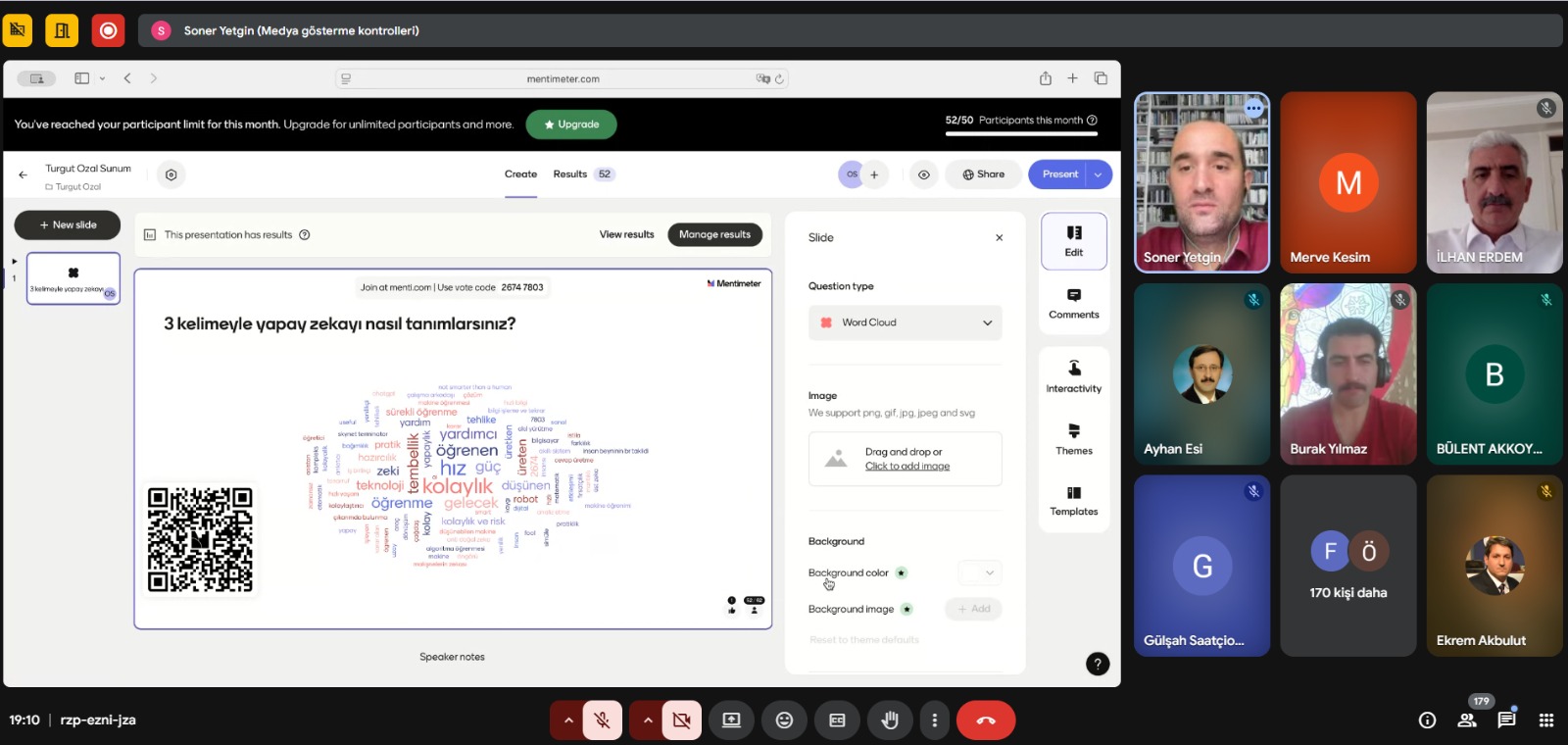Click the raise hand icon
Screen dimensions: 1568x745
pos(889,720)
